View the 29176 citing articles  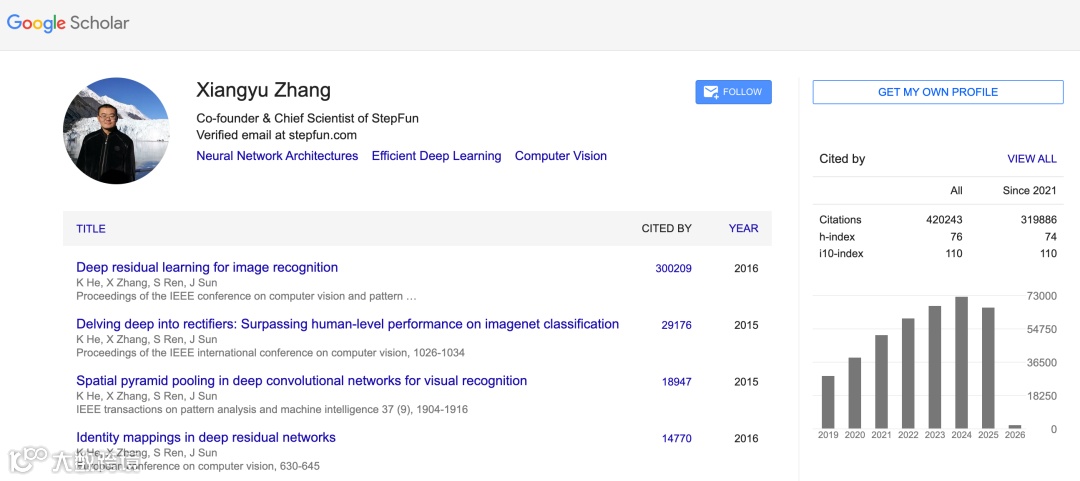(x=676, y=325)
